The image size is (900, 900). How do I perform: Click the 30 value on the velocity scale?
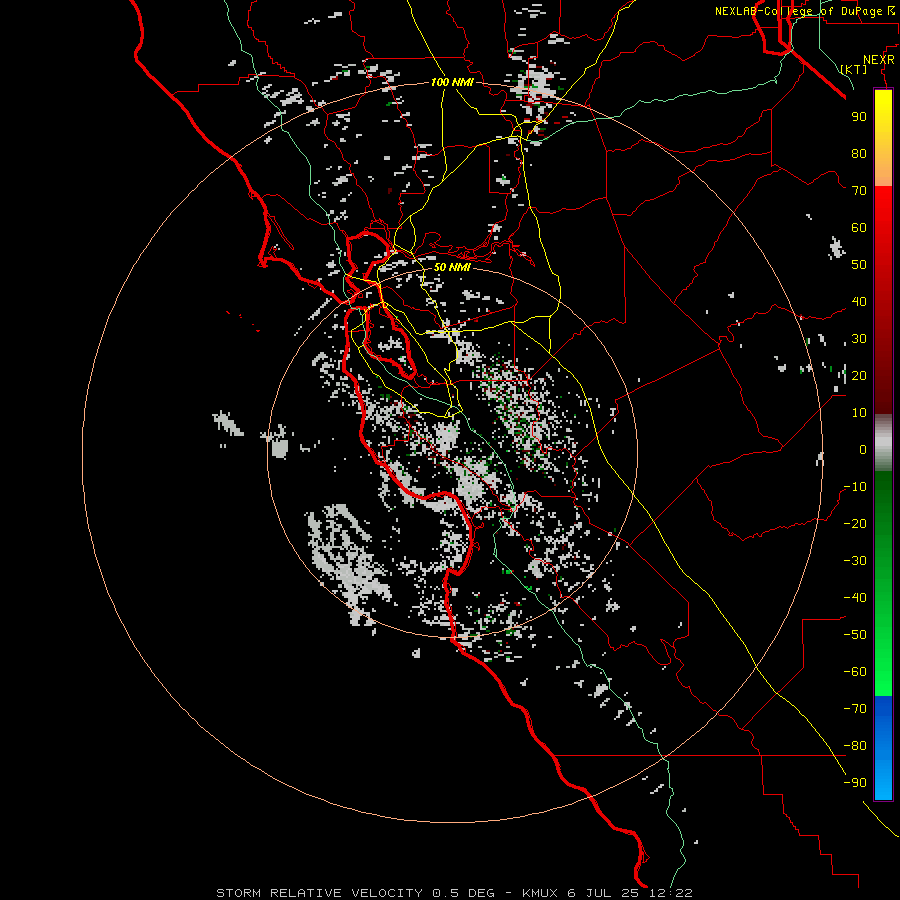(x=859, y=339)
